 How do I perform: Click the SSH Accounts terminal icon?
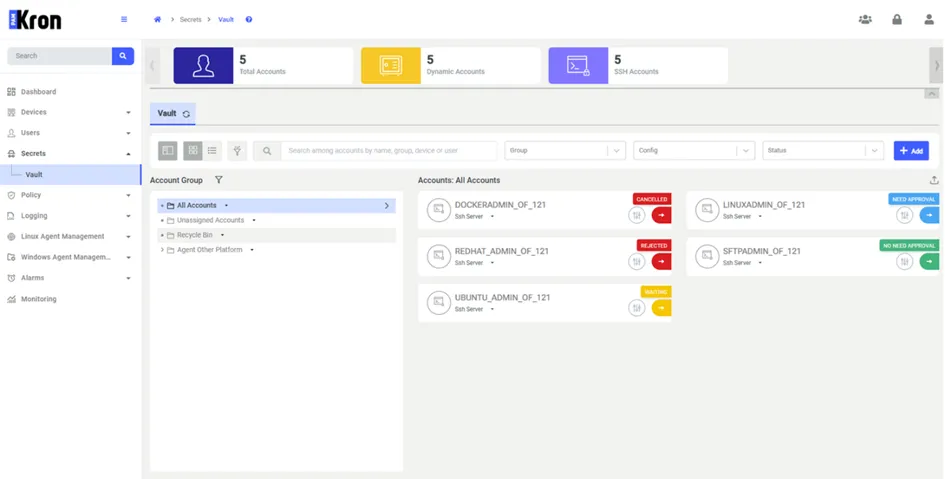coord(578,66)
